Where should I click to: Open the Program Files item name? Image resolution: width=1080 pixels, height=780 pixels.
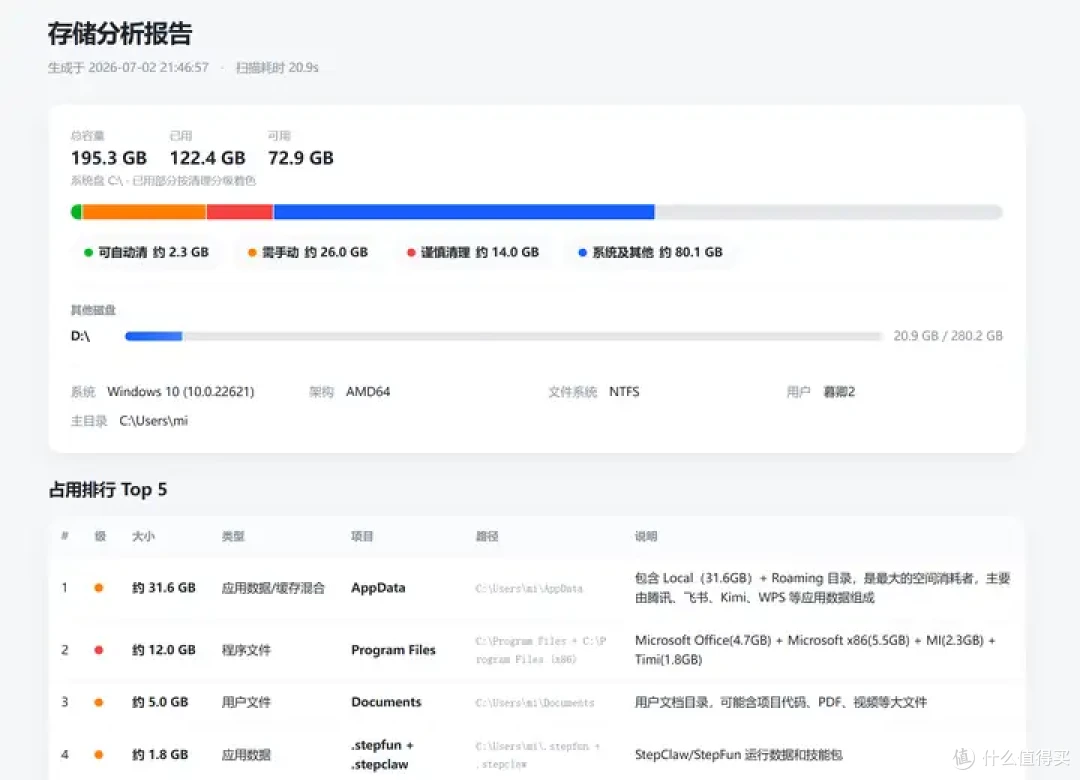click(393, 650)
